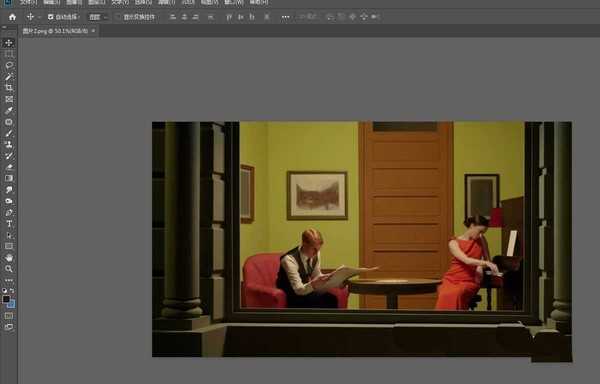Switch to the 图片2.png document tab
The height and width of the screenshot is (384, 600).
coord(55,31)
